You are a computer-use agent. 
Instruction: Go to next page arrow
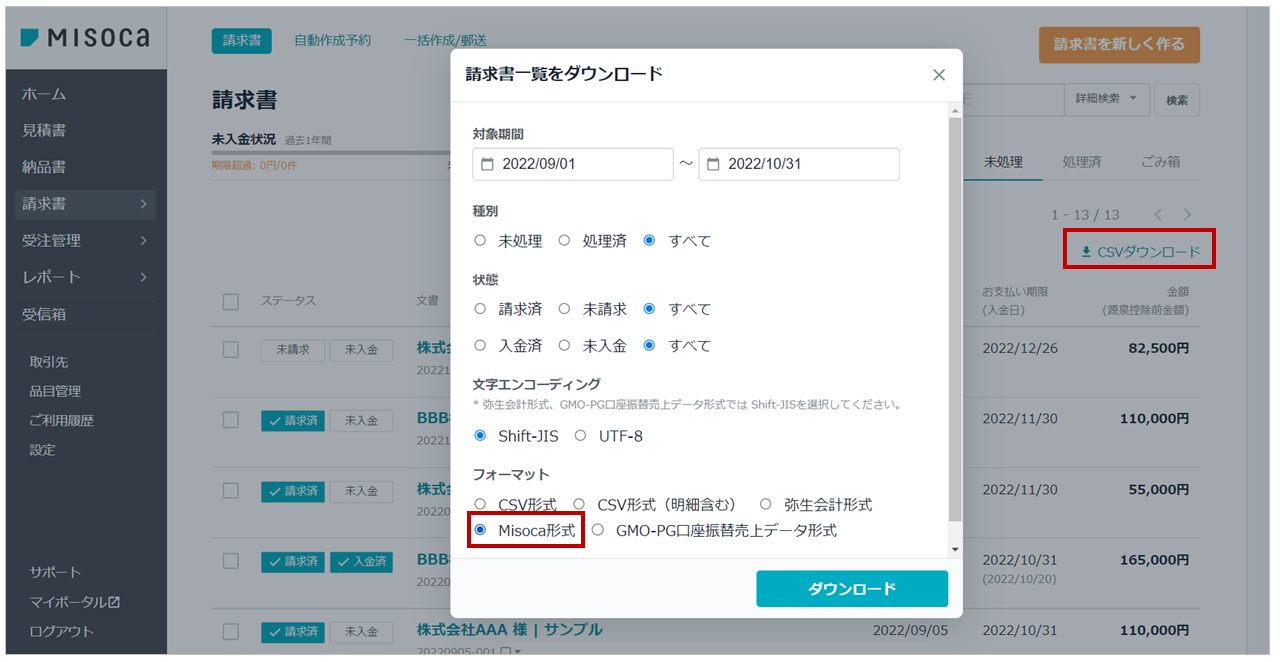(1187, 215)
